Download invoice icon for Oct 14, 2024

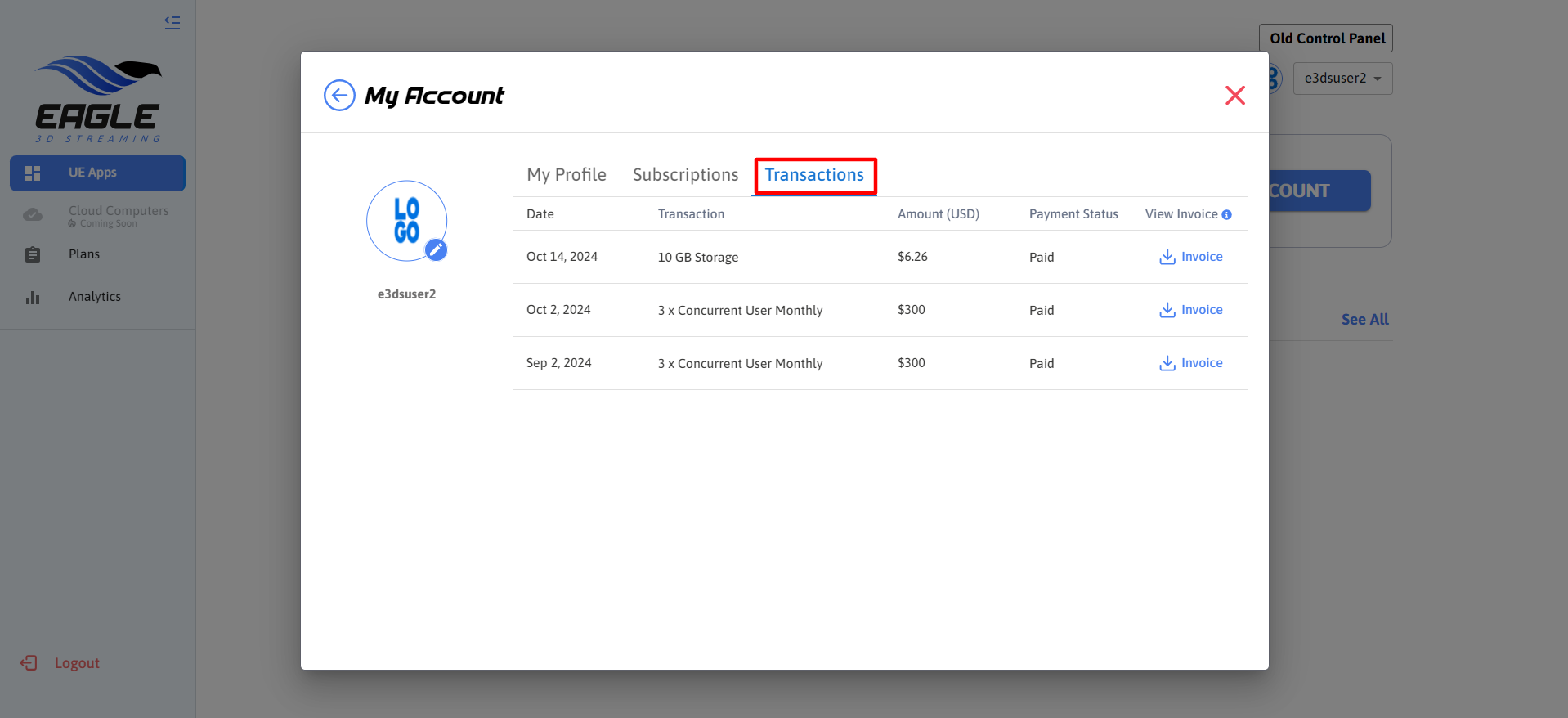point(1167,257)
